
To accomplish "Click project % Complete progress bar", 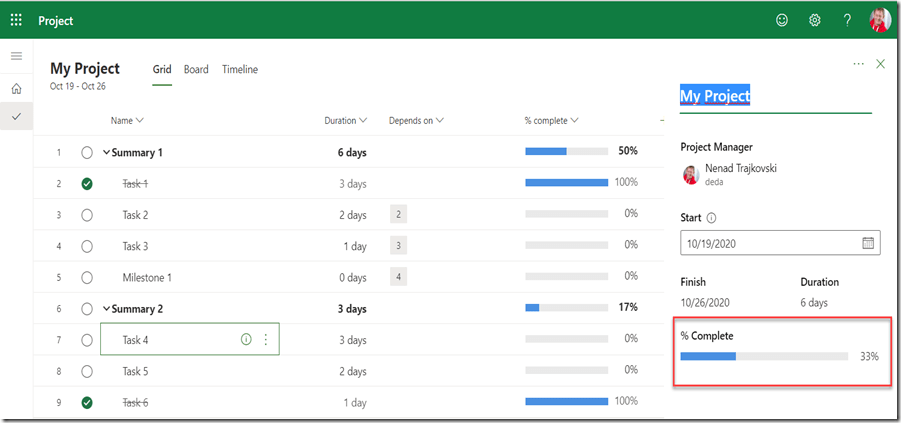I will tap(764, 356).
